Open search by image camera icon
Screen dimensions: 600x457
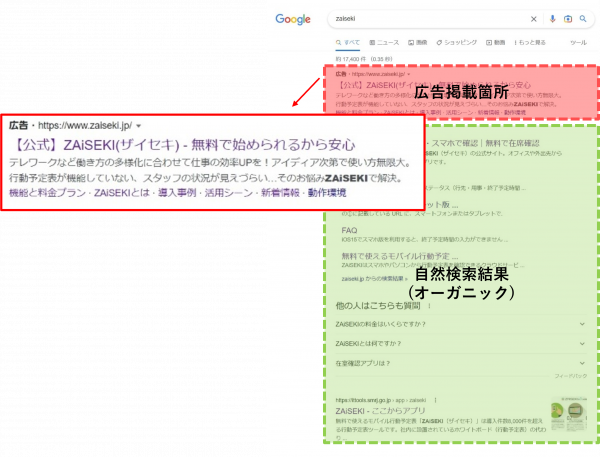568,19
